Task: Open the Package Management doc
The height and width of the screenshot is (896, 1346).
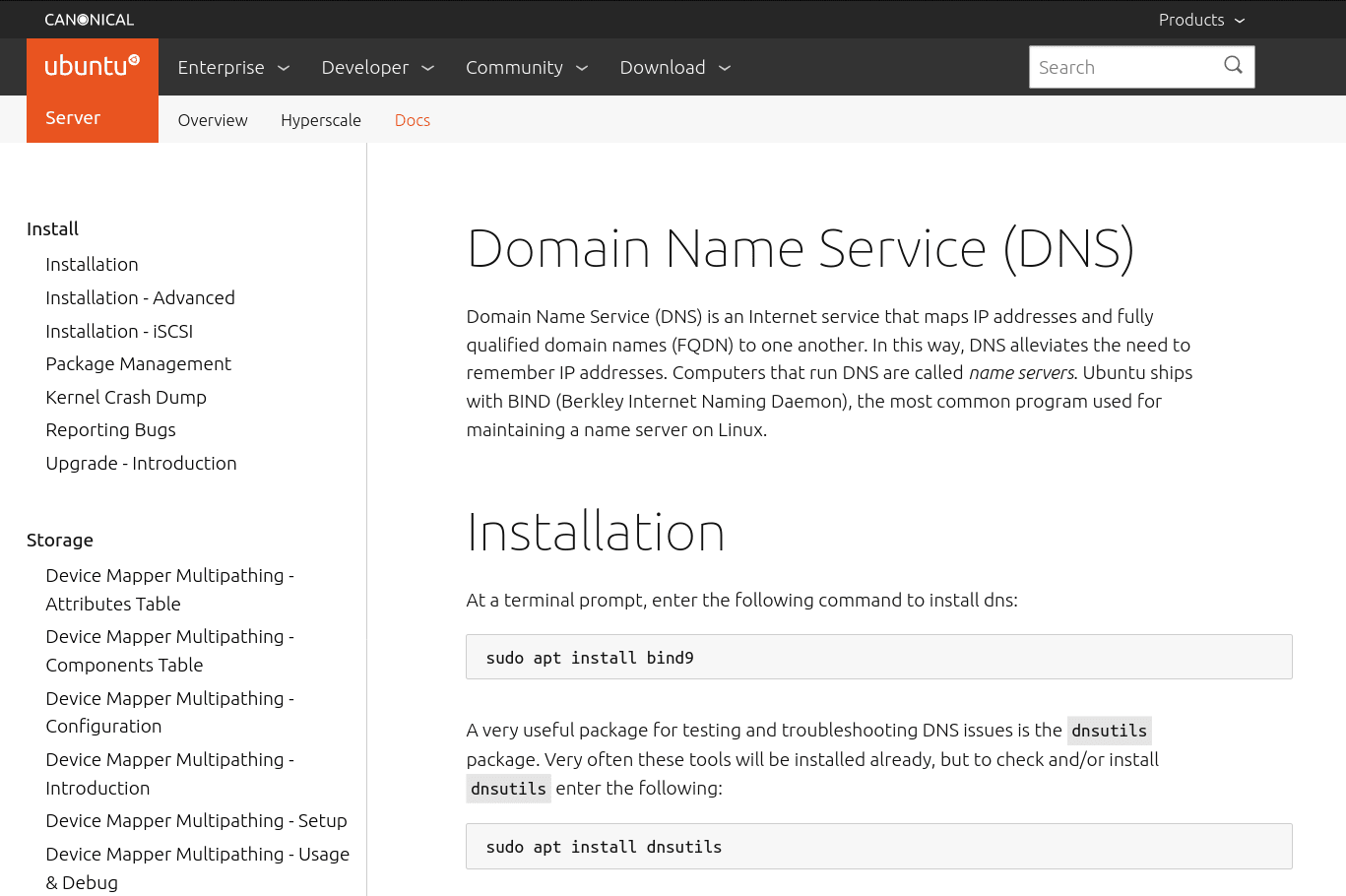Action: click(x=138, y=363)
